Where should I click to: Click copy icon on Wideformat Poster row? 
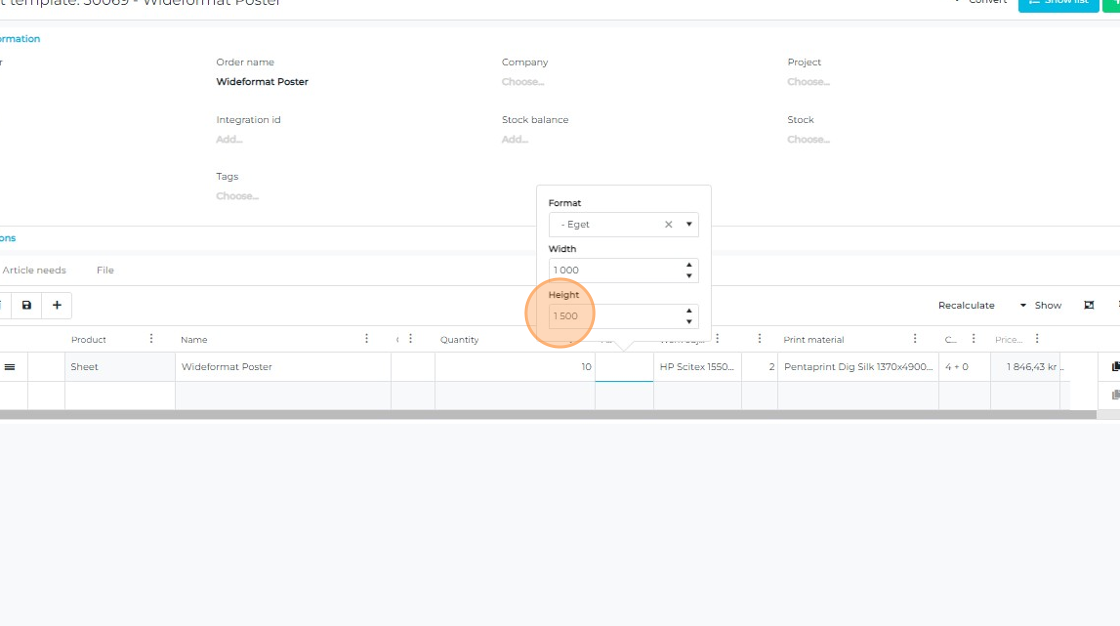(1115, 367)
